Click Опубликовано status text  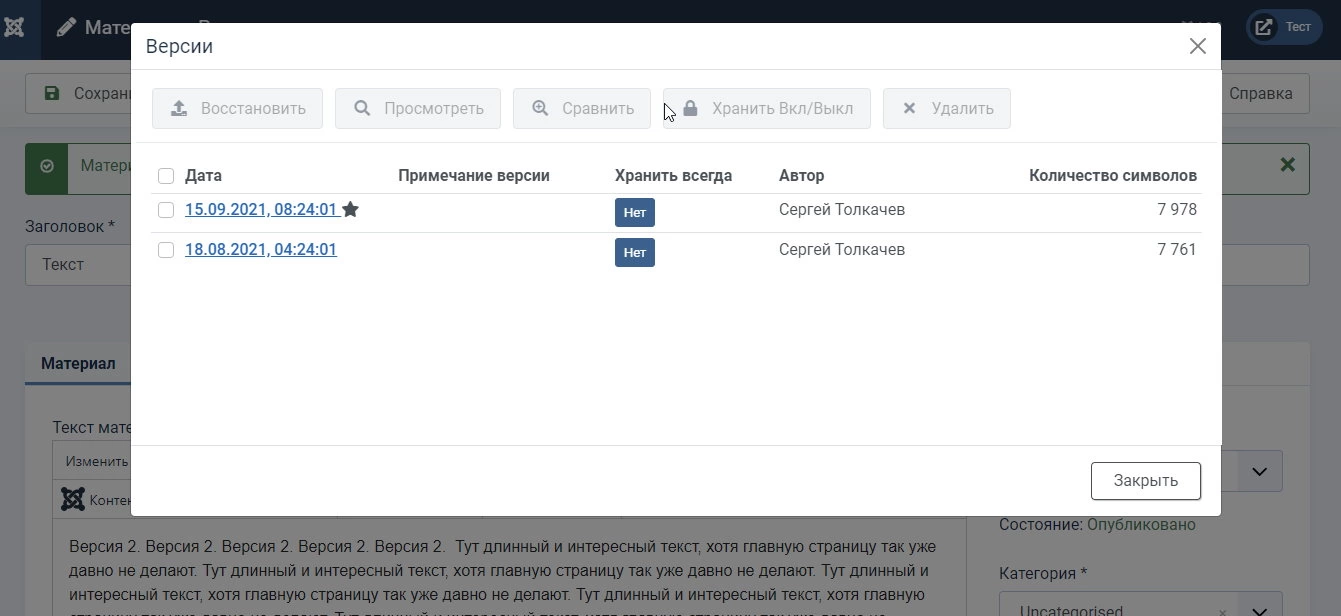(1141, 525)
